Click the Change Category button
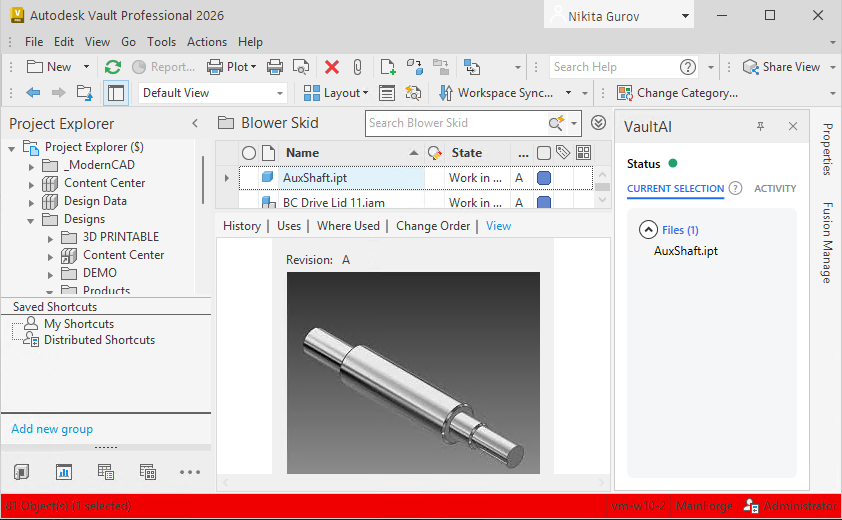 click(x=677, y=92)
